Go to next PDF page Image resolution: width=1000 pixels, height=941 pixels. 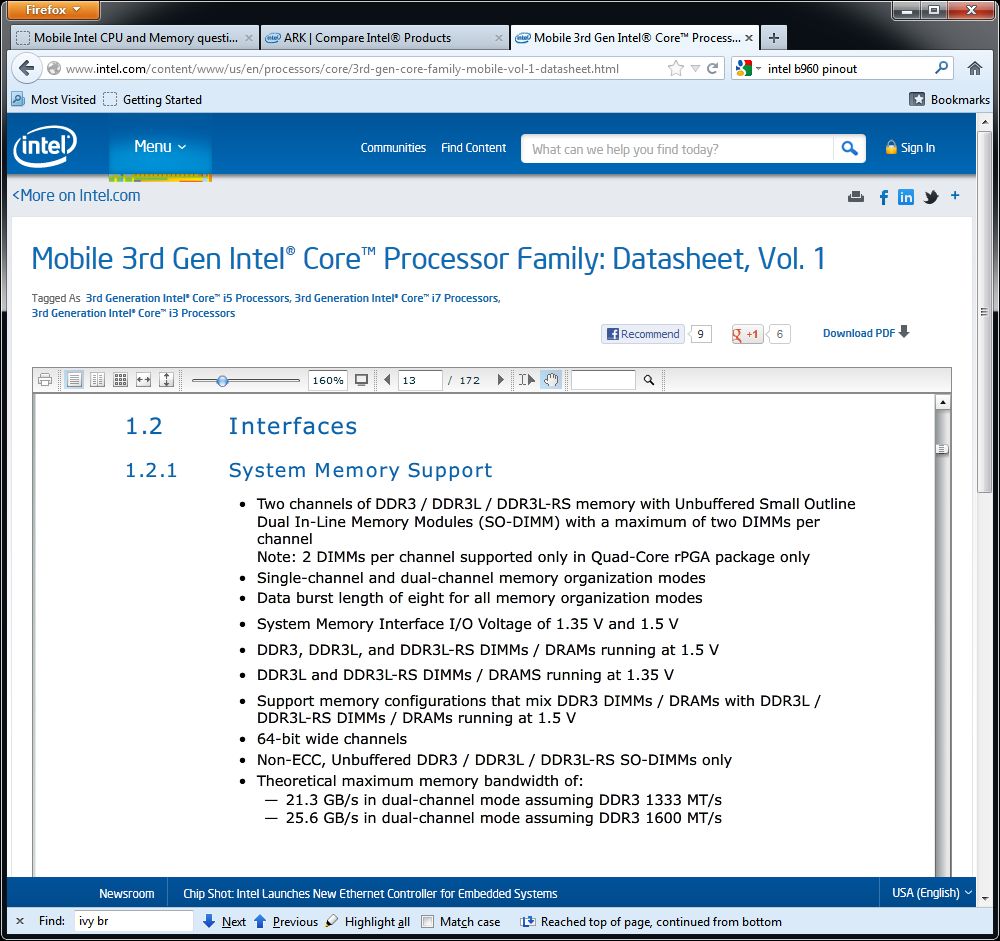click(x=501, y=380)
